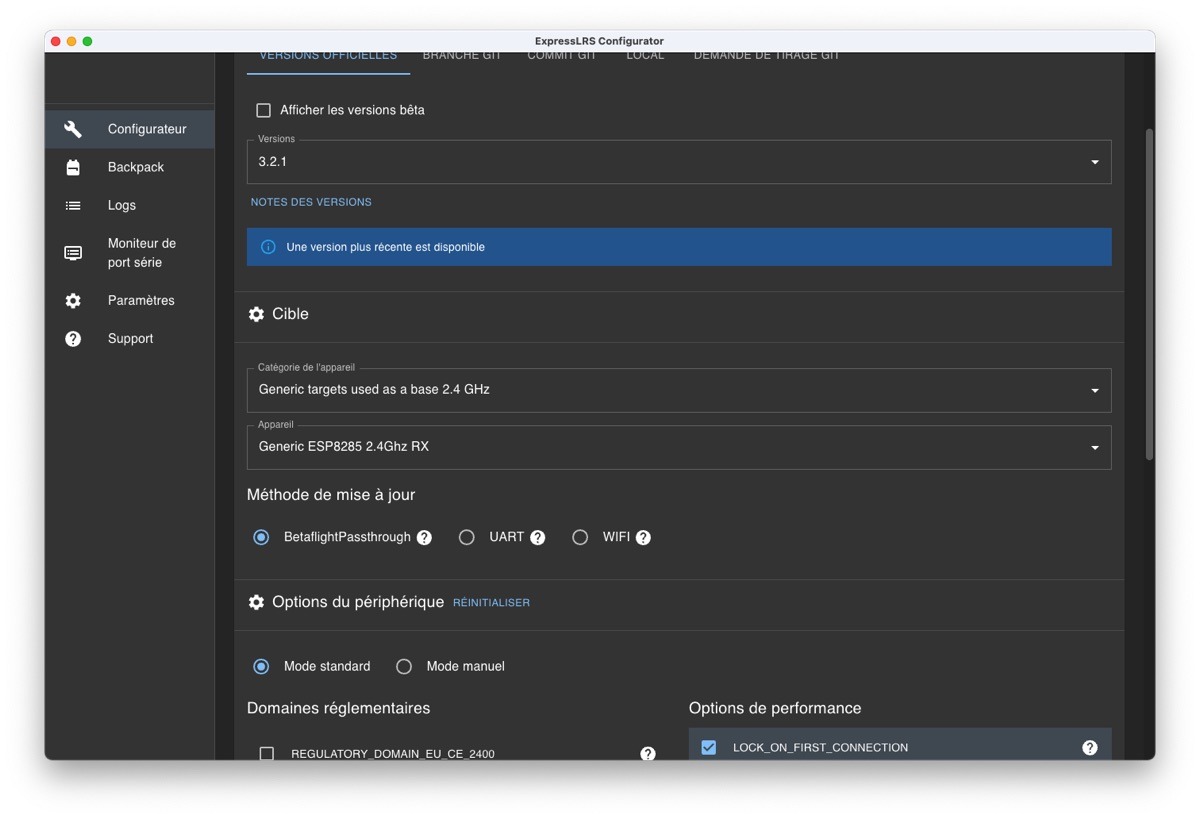Select WIFI update method
Image resolution: width=1200 pixels, height=819 pixels.
[x=580, y=537]
